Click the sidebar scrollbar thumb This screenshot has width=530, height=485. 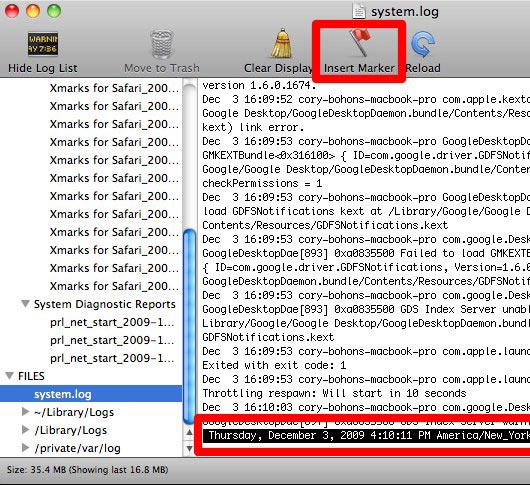pos(190,326)
